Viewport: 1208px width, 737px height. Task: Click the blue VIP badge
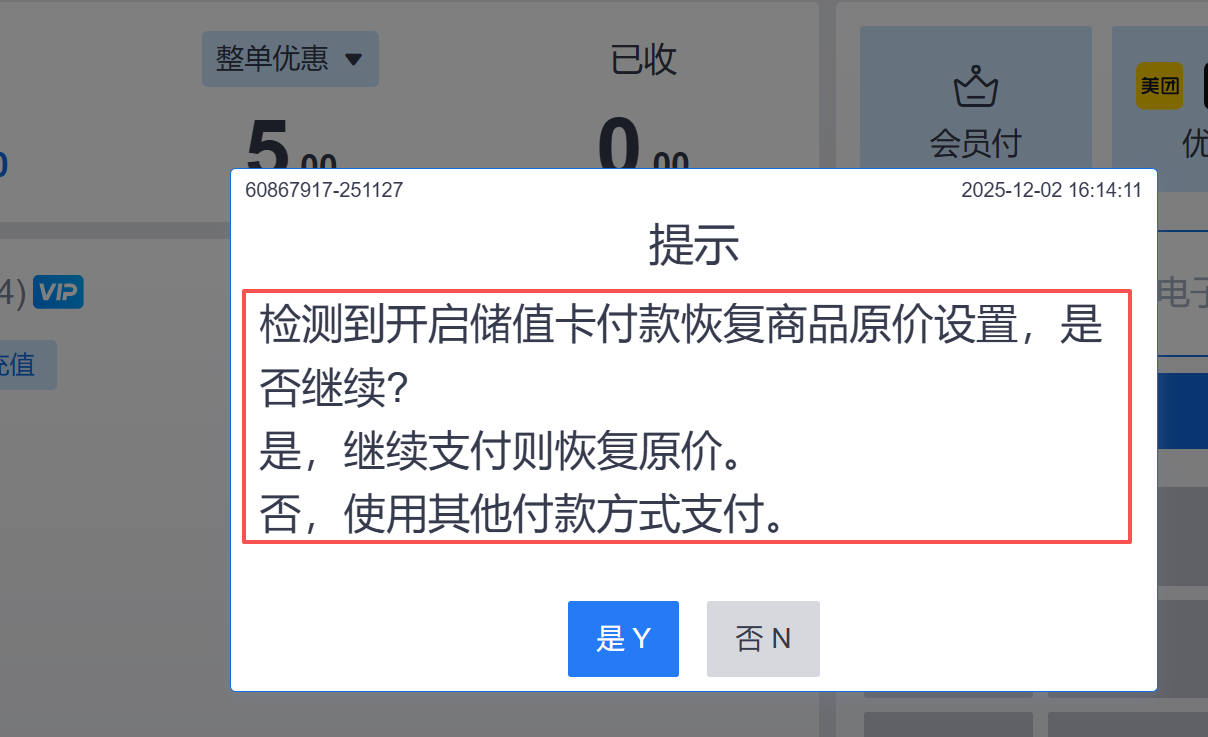click(x=58, y=292)
